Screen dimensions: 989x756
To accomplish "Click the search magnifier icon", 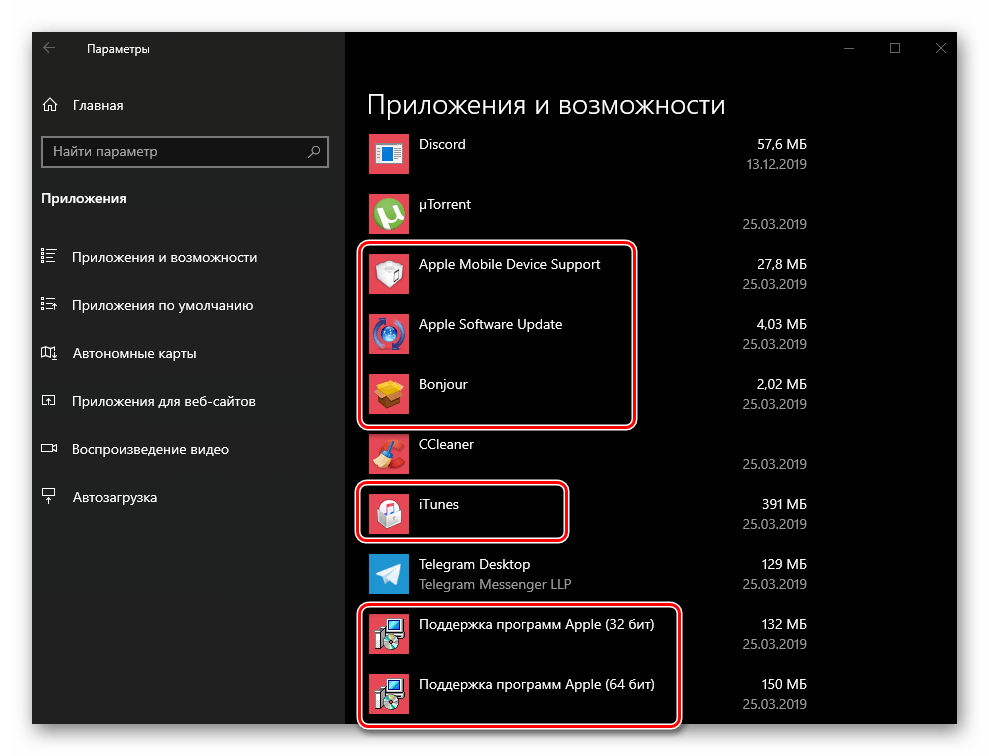I will (x=314, y=151).
